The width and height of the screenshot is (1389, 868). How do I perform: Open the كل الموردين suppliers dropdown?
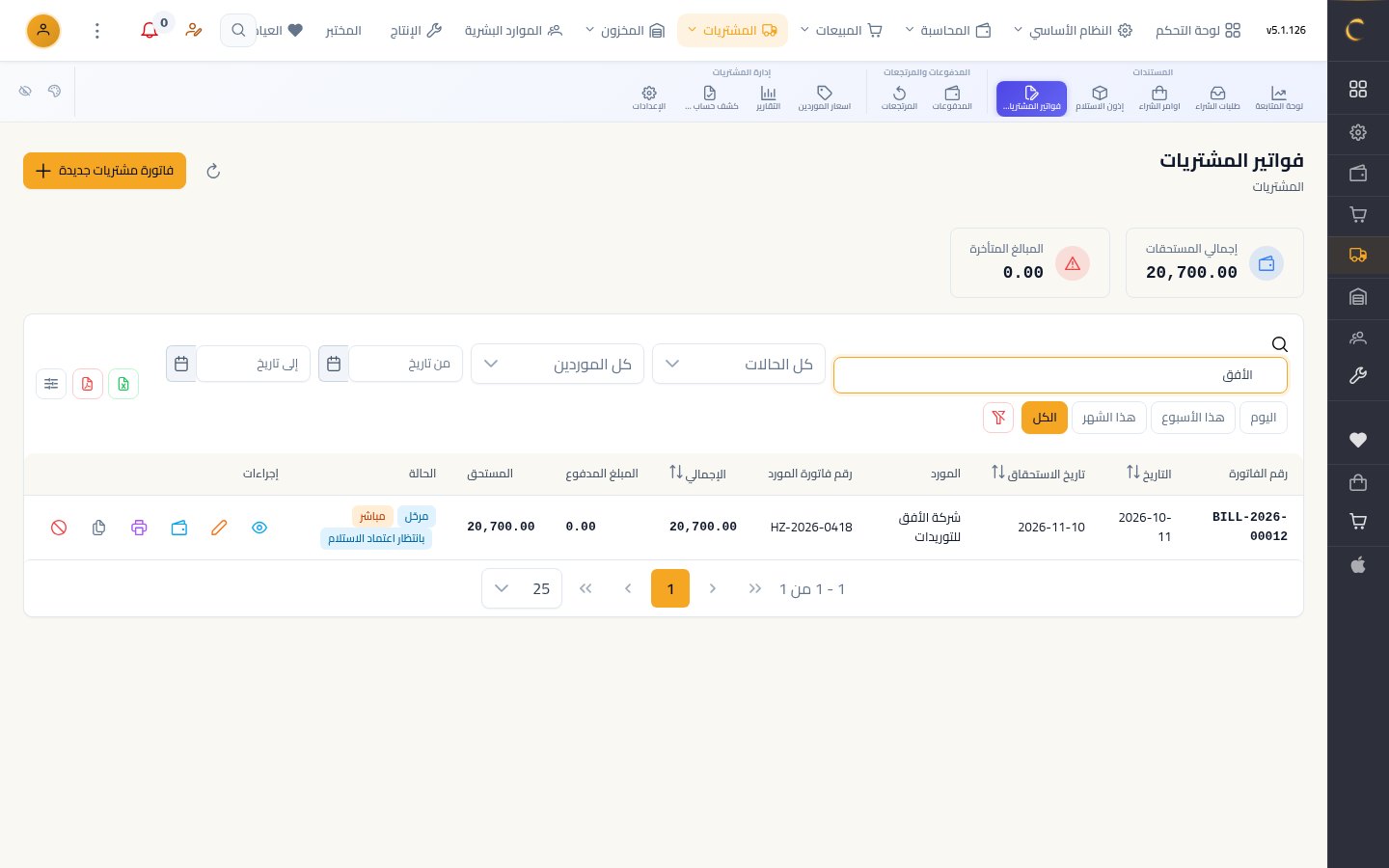558,364
